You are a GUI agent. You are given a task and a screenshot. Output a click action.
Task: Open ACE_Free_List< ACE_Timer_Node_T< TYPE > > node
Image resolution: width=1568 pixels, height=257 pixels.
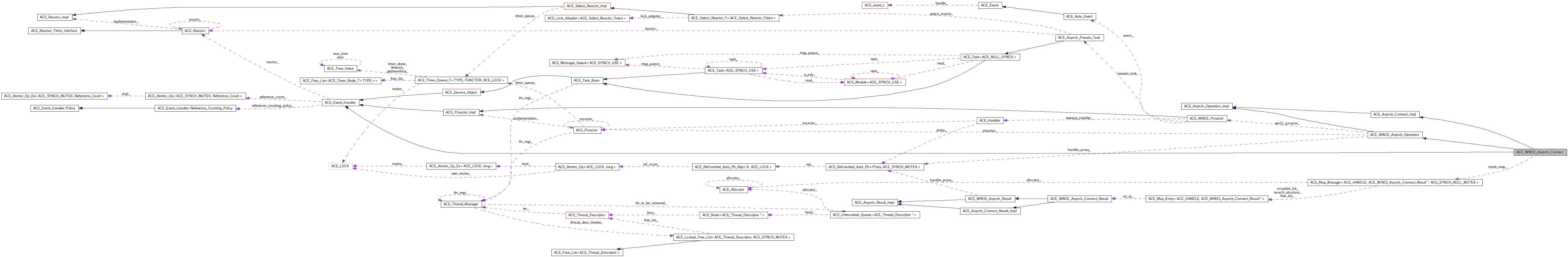(x=340, y=80)
